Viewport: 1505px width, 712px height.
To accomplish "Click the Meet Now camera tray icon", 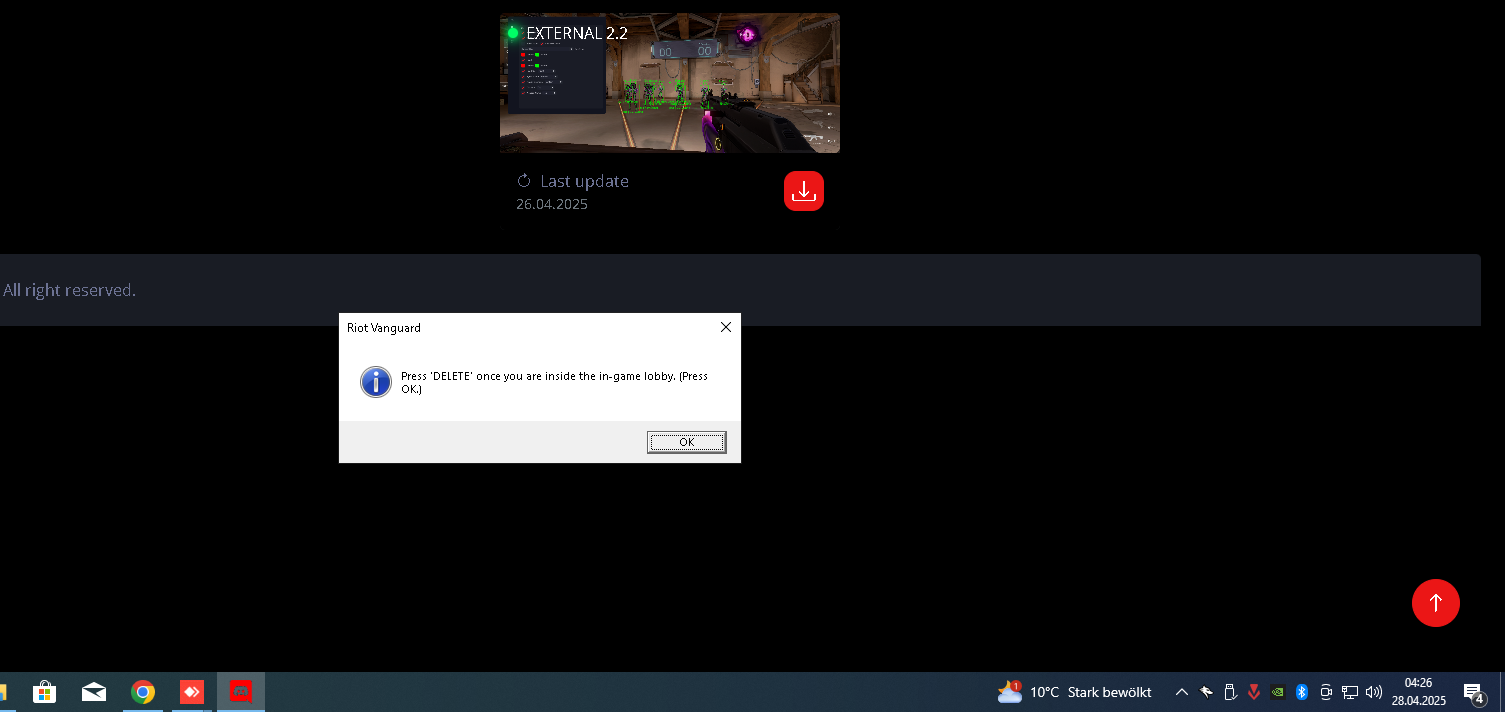I will click(1326, 692).
